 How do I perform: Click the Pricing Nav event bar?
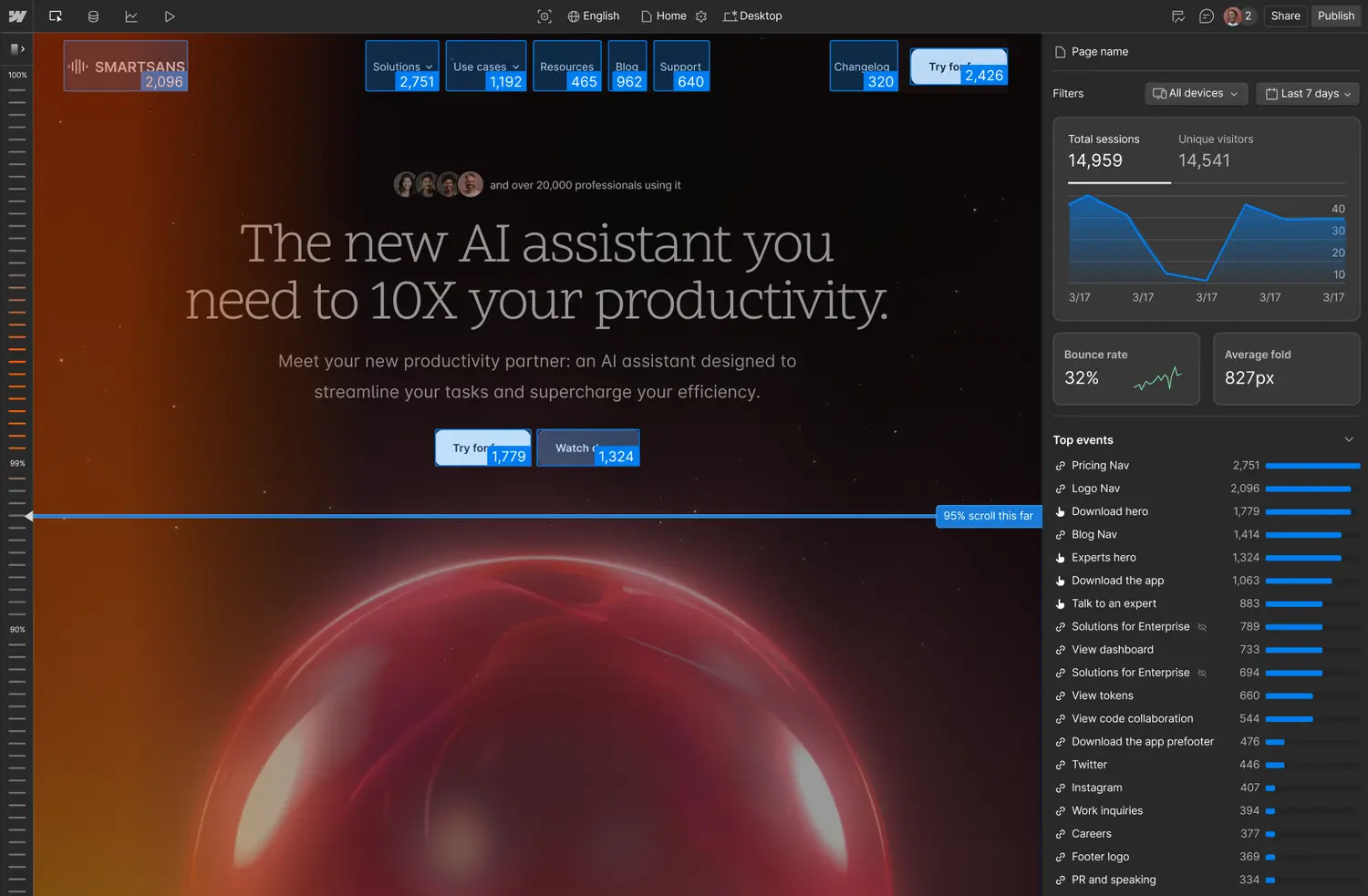(x=1312, y=466)
